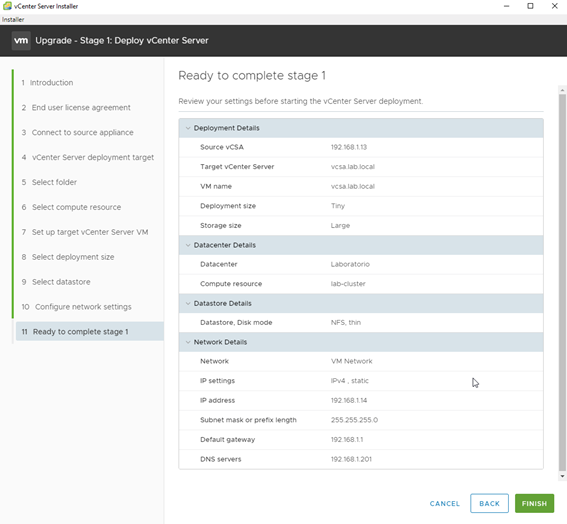
Task: Click the Review your settings description text
Action: (x=300, y=101)
